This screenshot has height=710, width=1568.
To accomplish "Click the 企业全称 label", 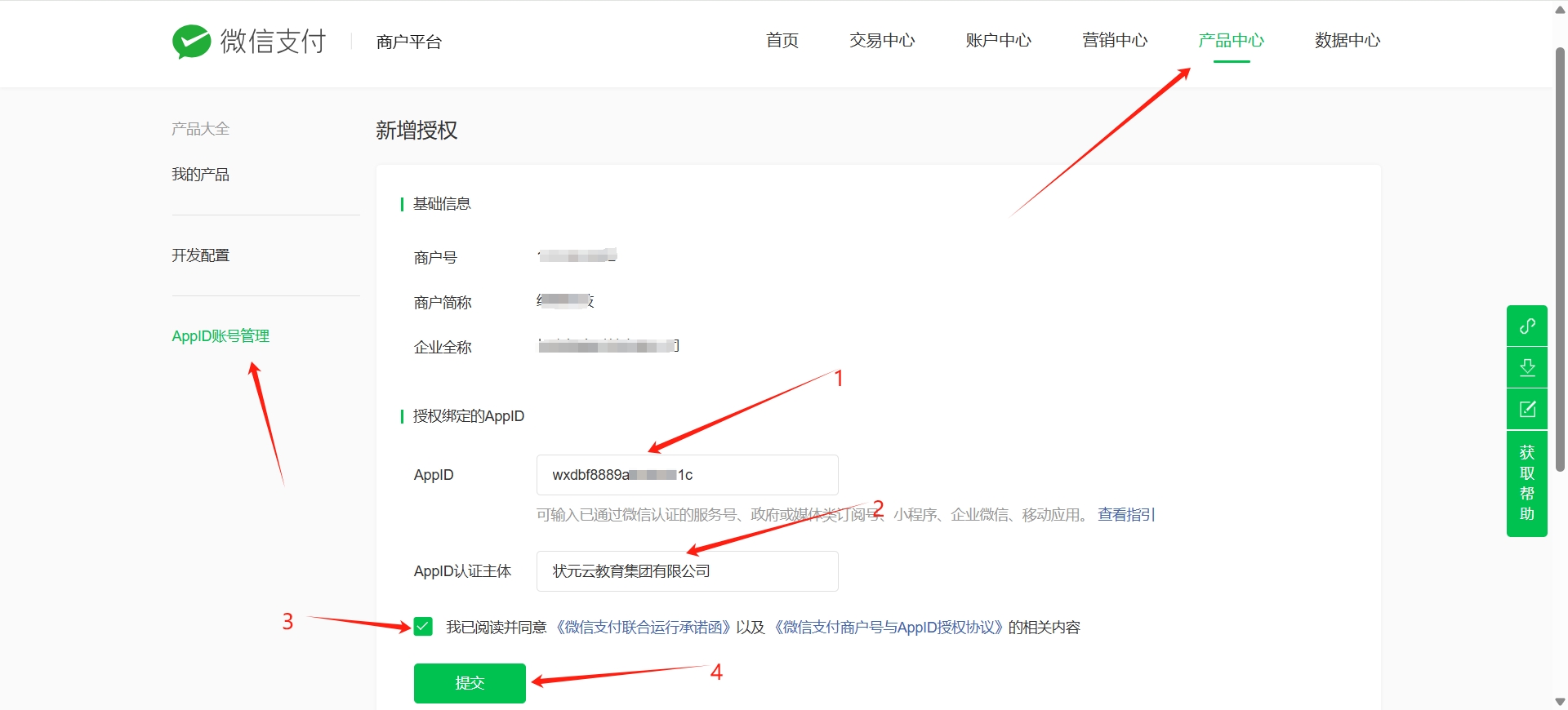I will [443, 348].
